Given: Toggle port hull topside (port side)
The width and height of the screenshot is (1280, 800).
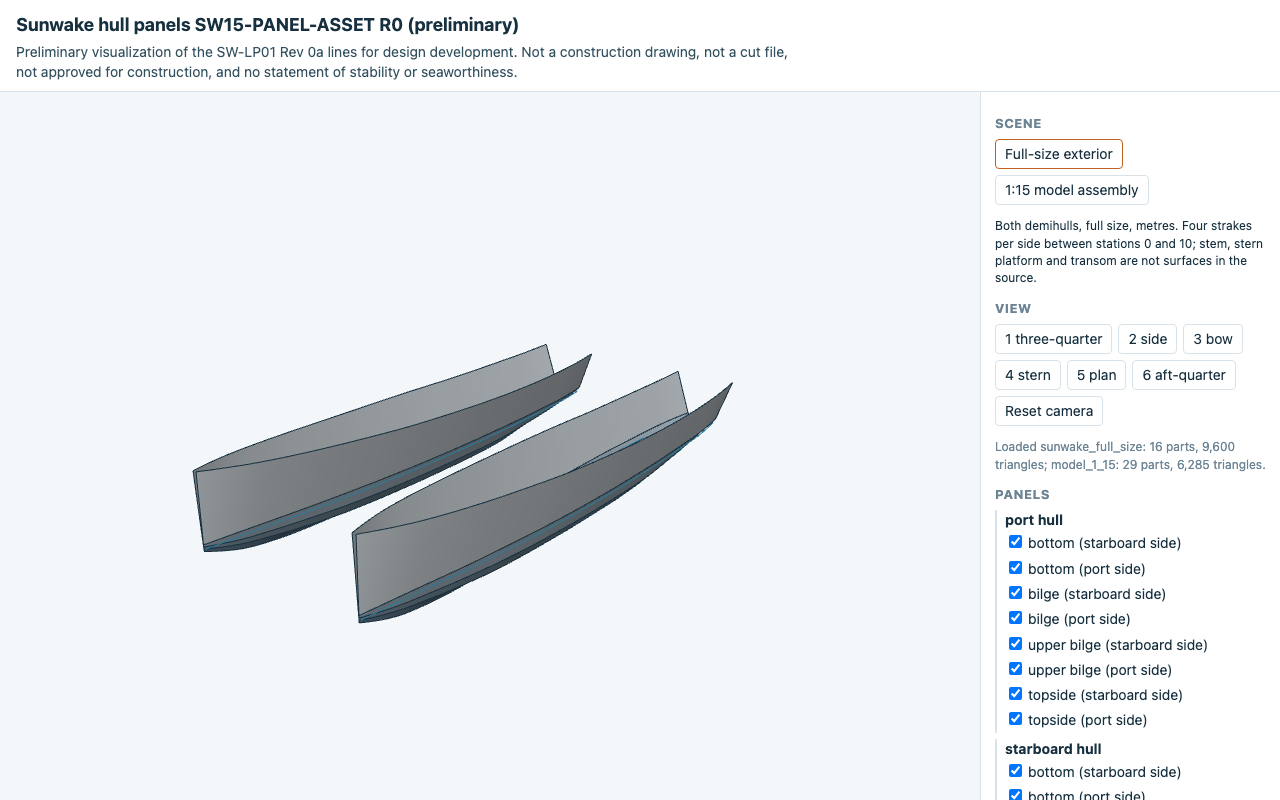Looking at the screenshot, I should tap(1015, 719).
